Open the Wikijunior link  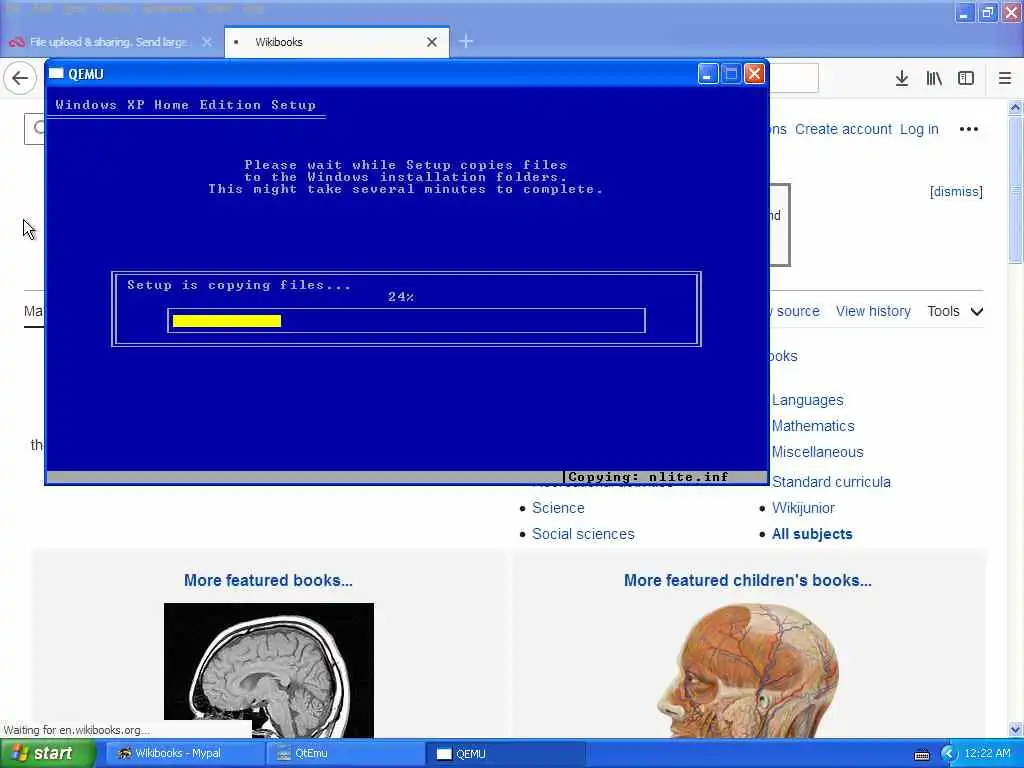[x=803, y=508]
